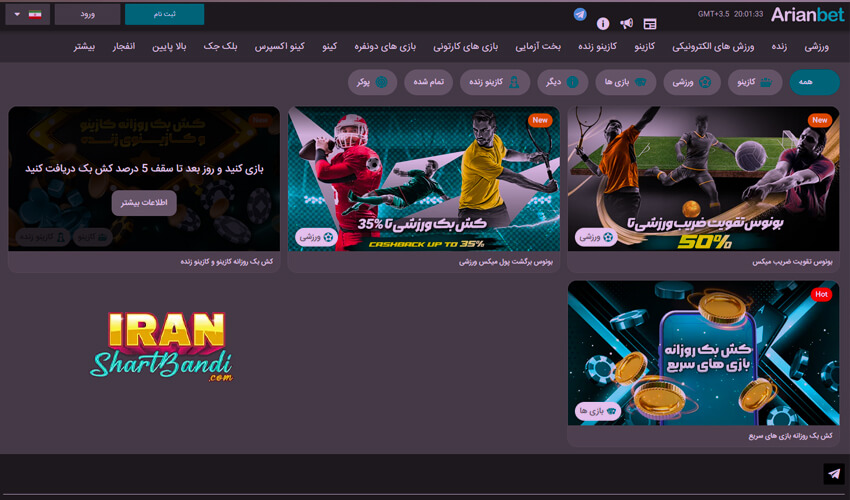Open ورزش های الکترونیکی menu item
This screenshot has height=500, width=850.
(713, 47)
